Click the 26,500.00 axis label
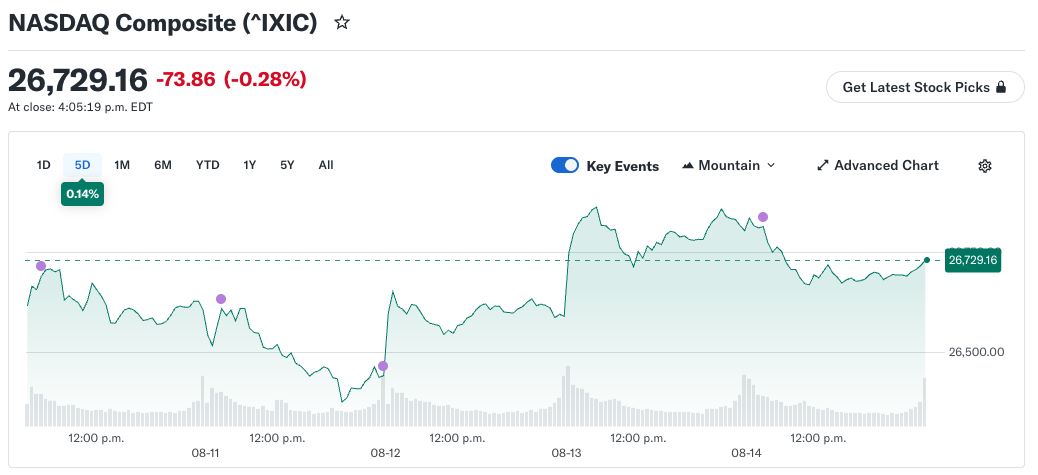 tap(976, 352)
